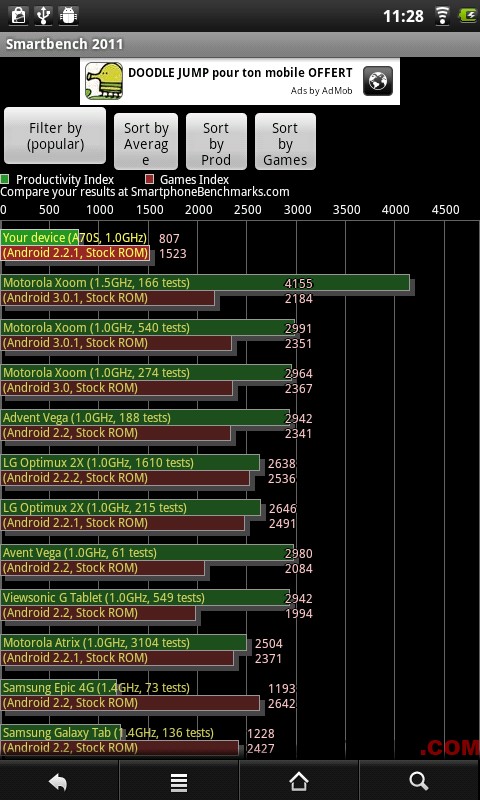Select Avent Vega 61 tests productivity bar
Image resolution: width=480 pixels, height=800 pixels.
click(x=147, y=553)
